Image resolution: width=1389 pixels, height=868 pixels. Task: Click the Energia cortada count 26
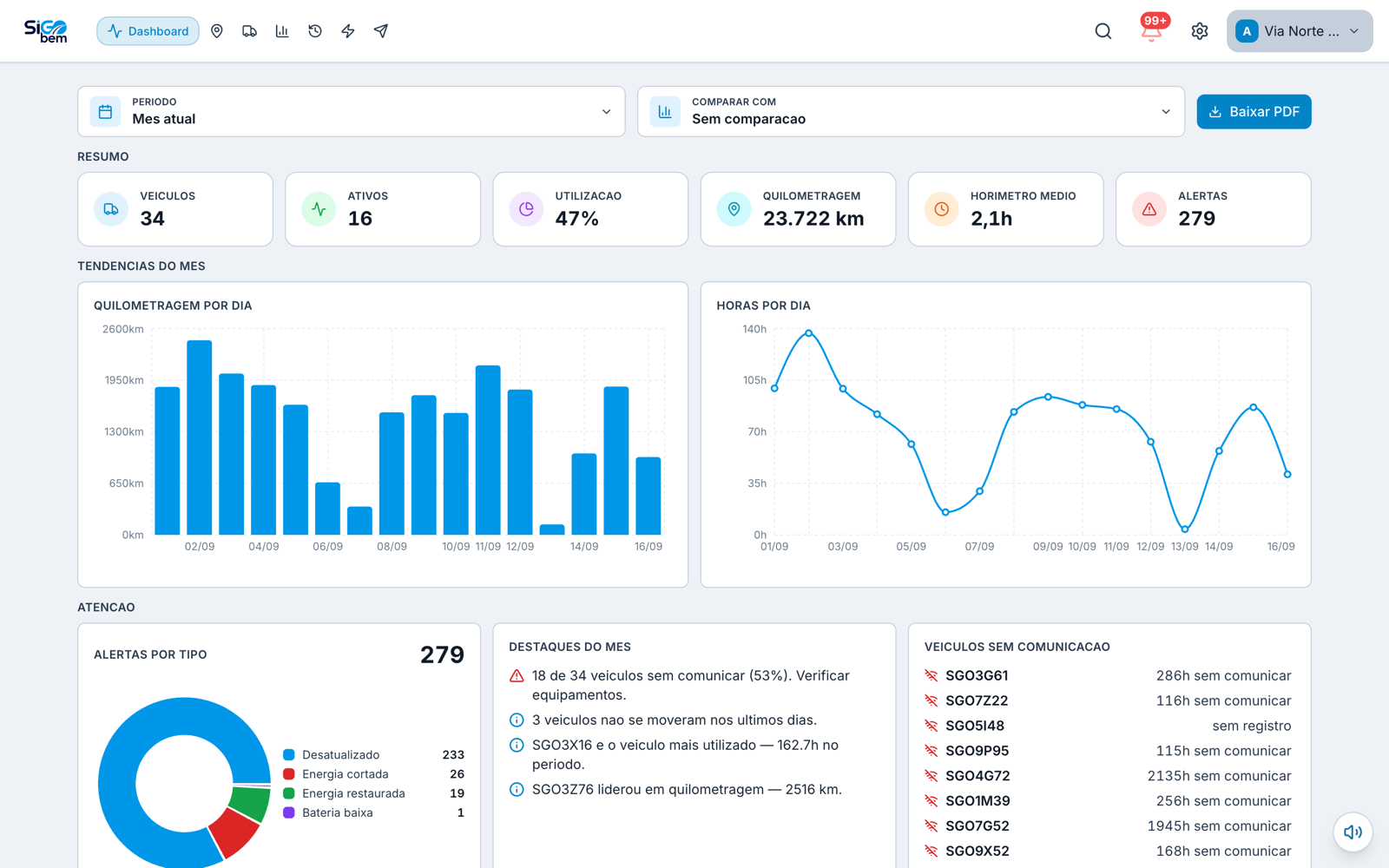pos(457,774)
